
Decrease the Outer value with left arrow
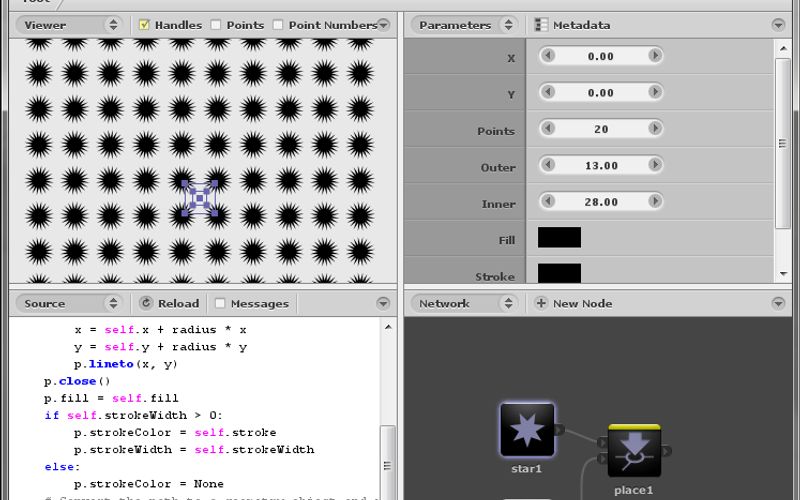coord(548,165)
